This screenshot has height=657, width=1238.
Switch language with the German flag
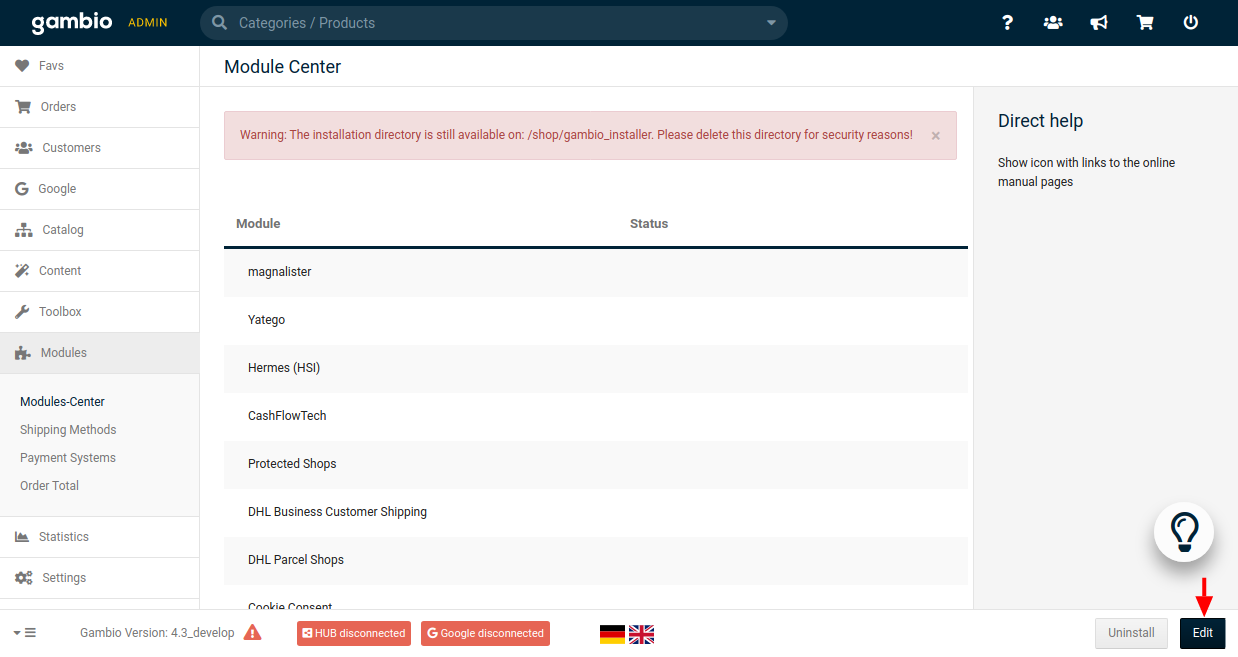pyautogui.click(x=612, y=634)
